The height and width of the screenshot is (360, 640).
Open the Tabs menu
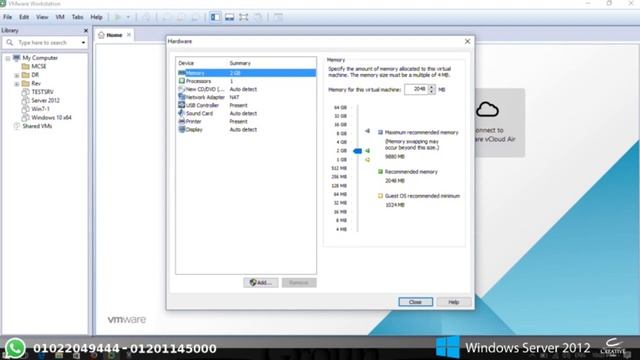click(x=77, y=17)
